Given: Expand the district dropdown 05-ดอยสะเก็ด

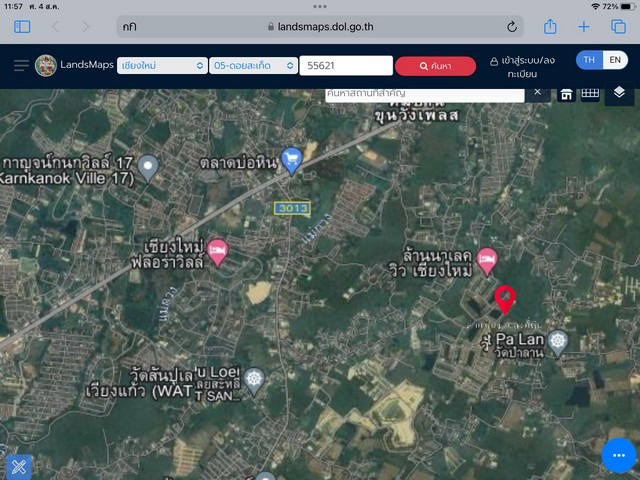Looking at the screenshot, I should click(x=253, y=66).
